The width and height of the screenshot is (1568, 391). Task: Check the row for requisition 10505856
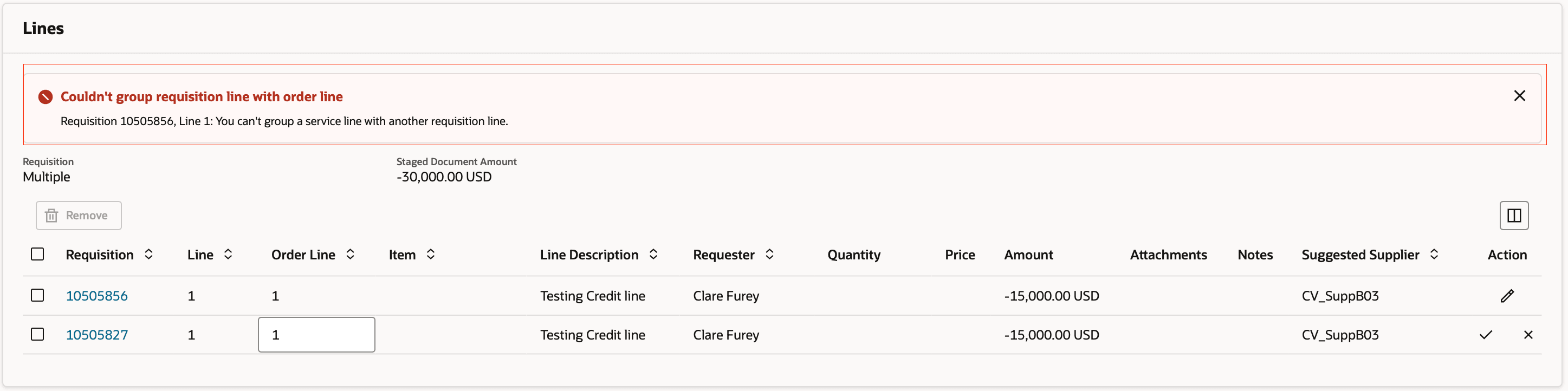click(37, 296)
